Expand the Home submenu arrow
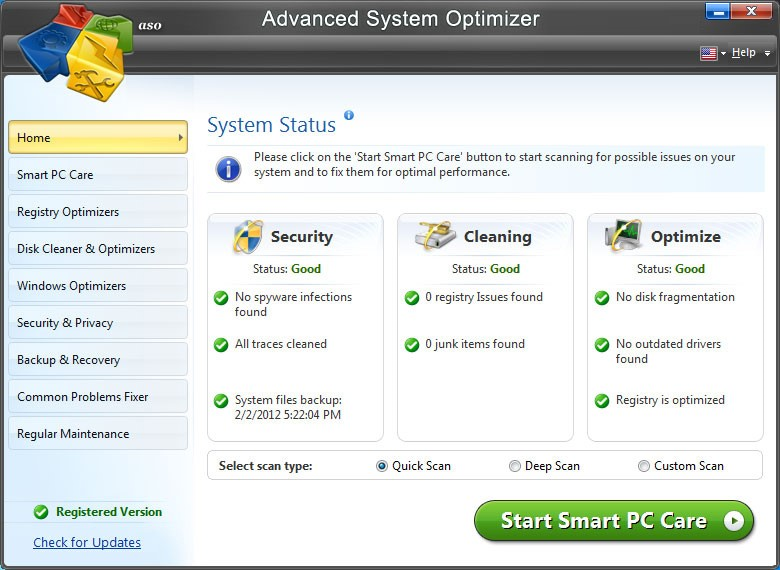This screenshot has height=570, width=780. [x=181, y=137]
